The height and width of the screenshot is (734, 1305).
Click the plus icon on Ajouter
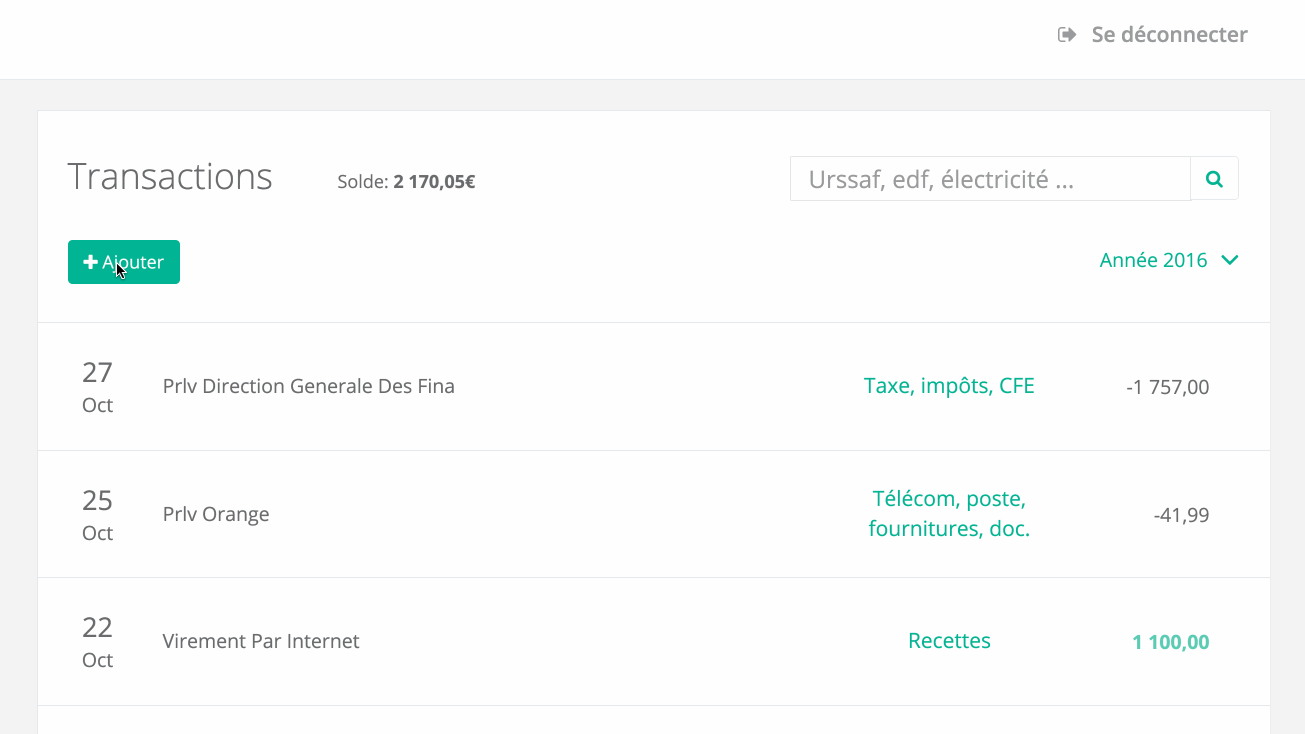pos(90,262)
